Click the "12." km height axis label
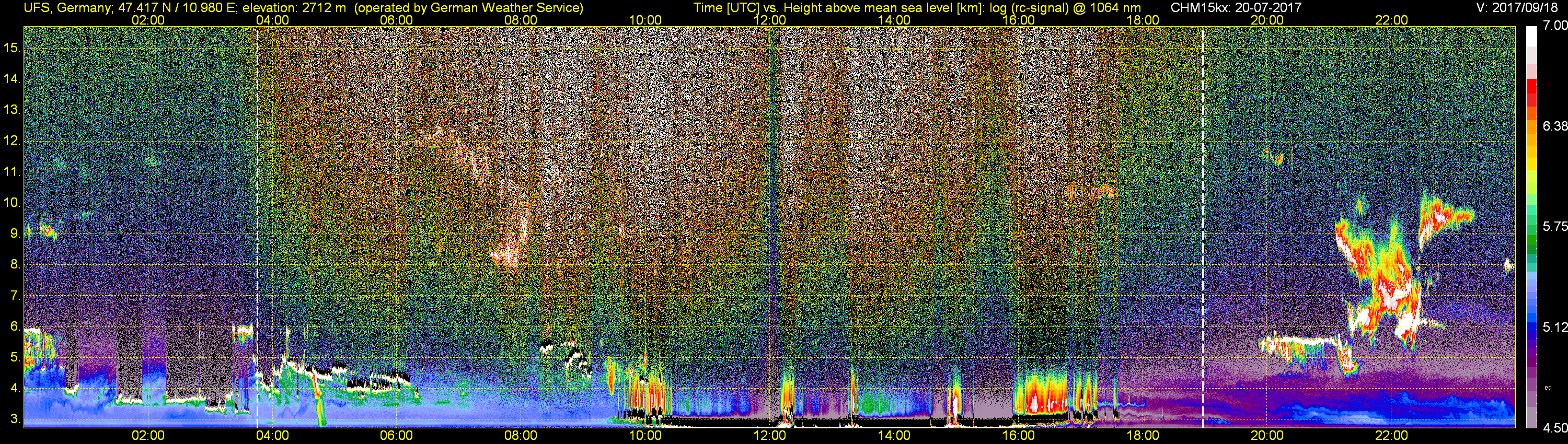This screenshot has width=1568, height=444. (x=11, y=141)
